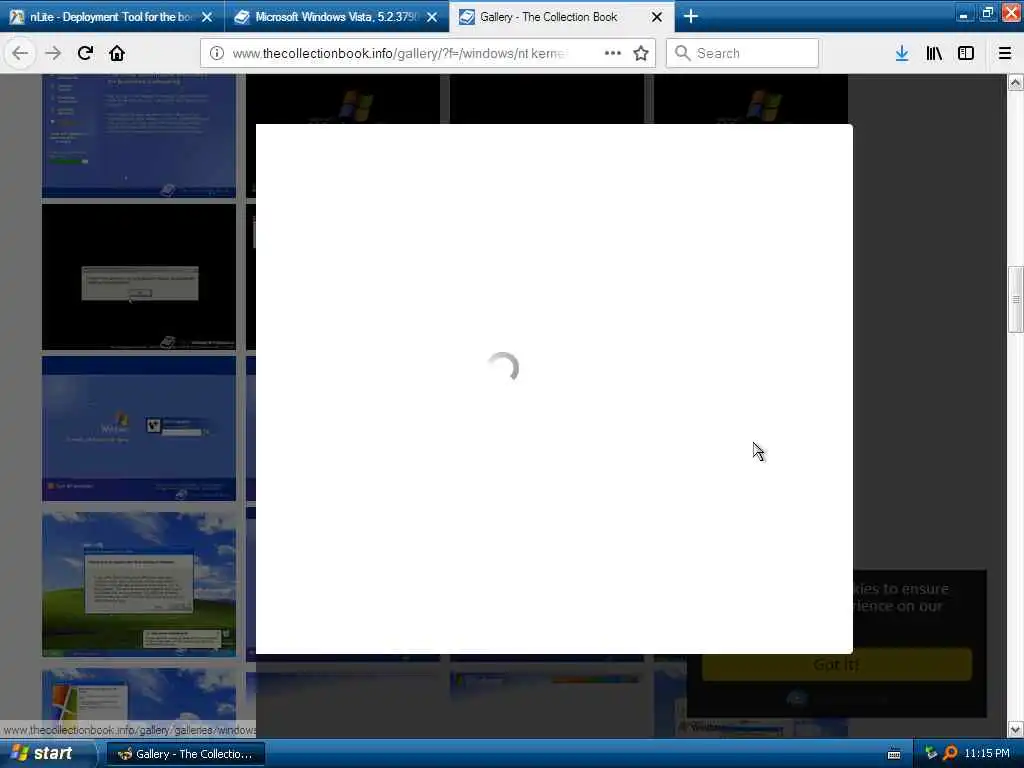Click the Got it! cookie button
The width and height of the screenshot is (1024, 768).
(837, 665)
